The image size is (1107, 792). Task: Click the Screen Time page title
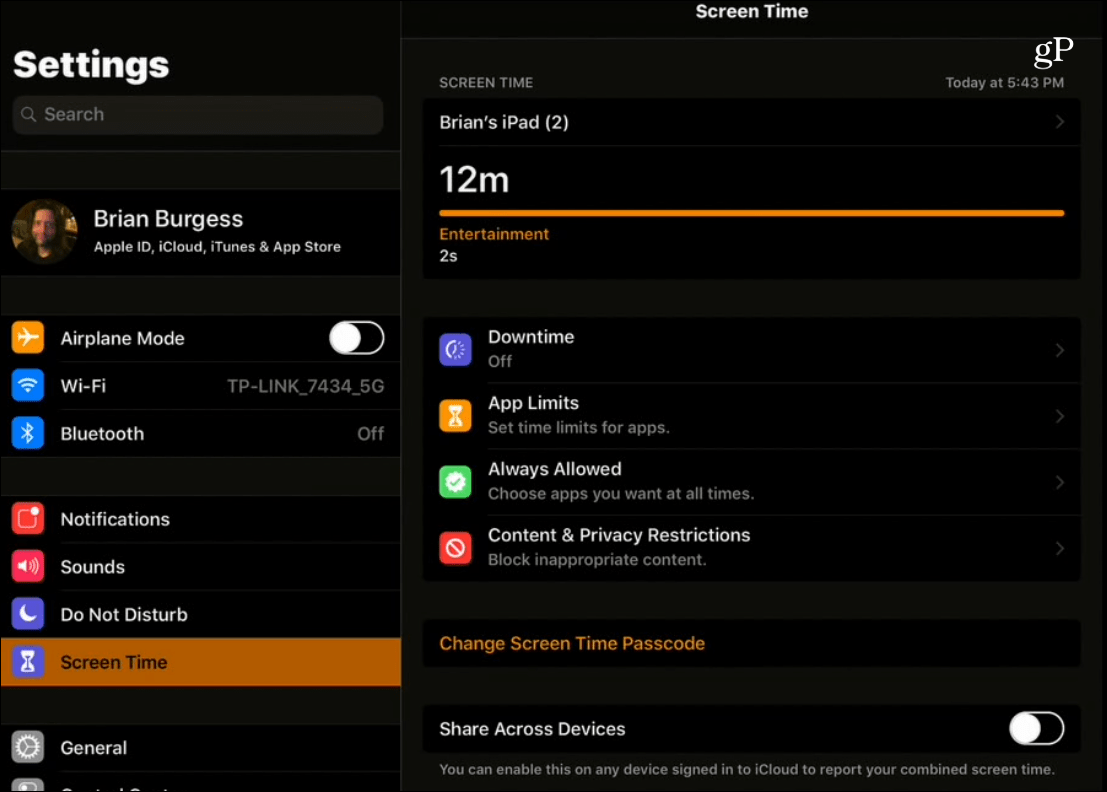752,11
